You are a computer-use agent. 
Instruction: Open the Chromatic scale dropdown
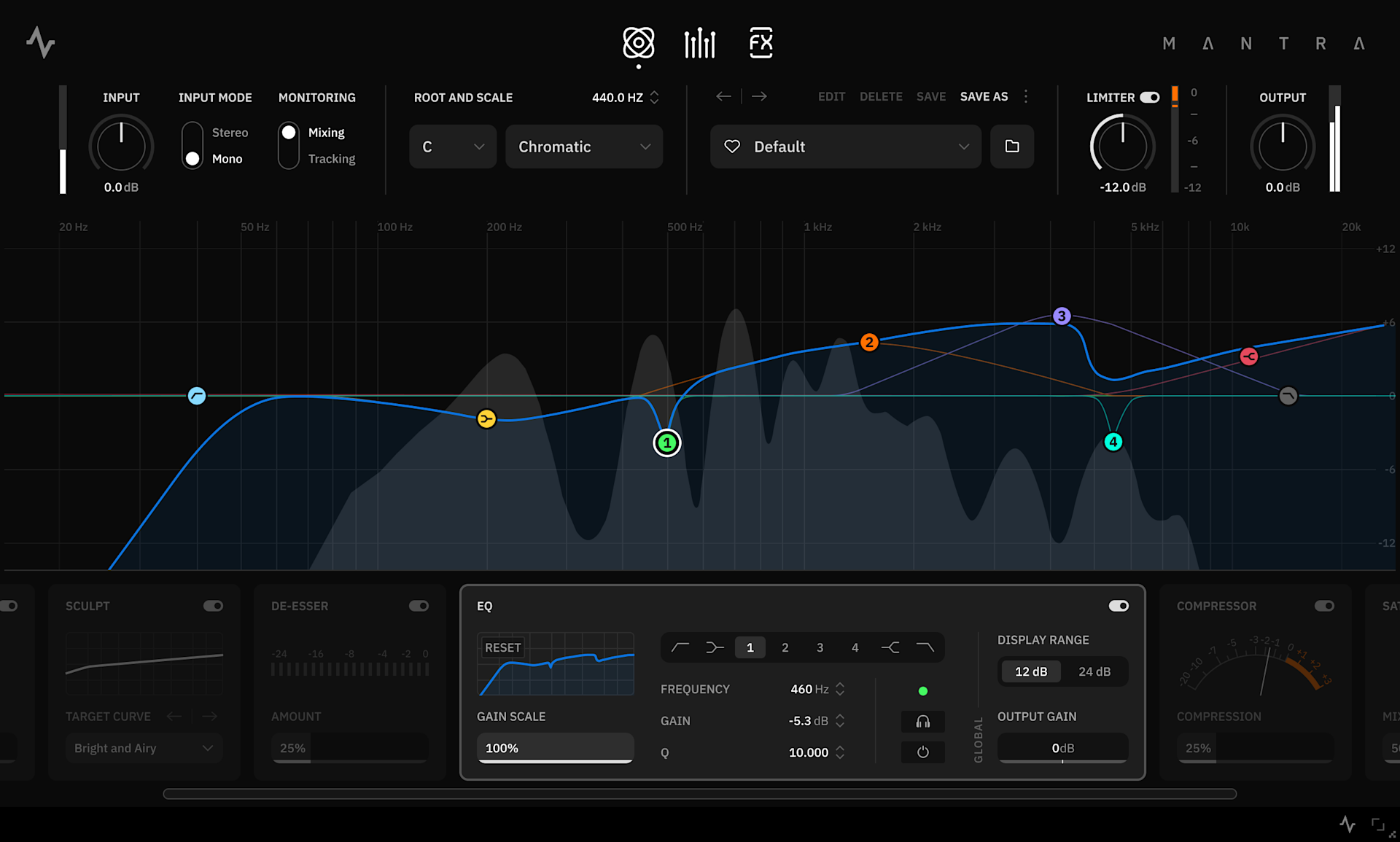(x=584, y=147)
